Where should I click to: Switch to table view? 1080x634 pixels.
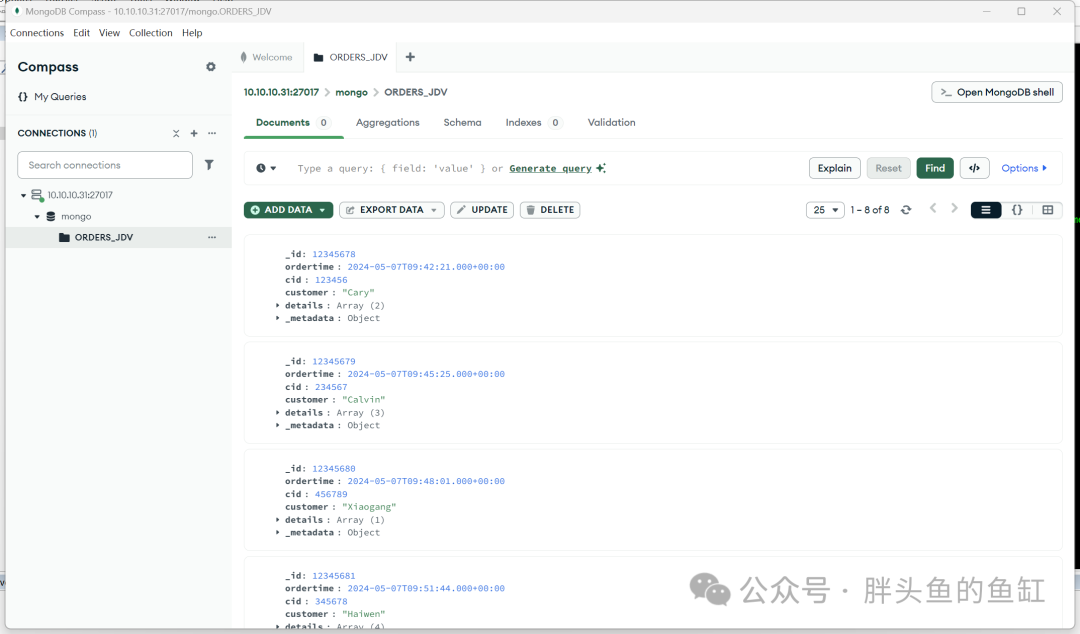1048,210
